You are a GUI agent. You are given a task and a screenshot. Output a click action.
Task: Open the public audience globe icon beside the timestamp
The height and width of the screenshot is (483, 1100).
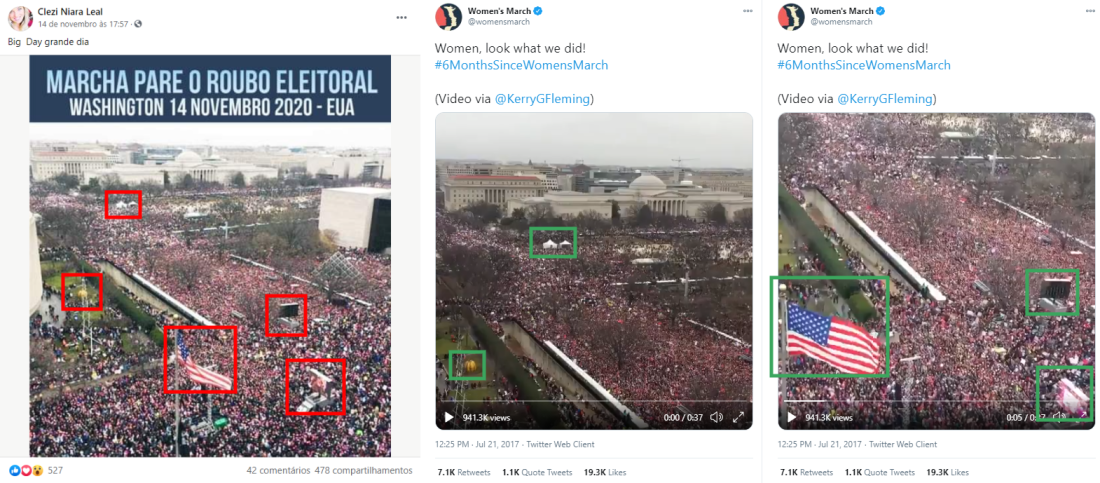point(138,24)
